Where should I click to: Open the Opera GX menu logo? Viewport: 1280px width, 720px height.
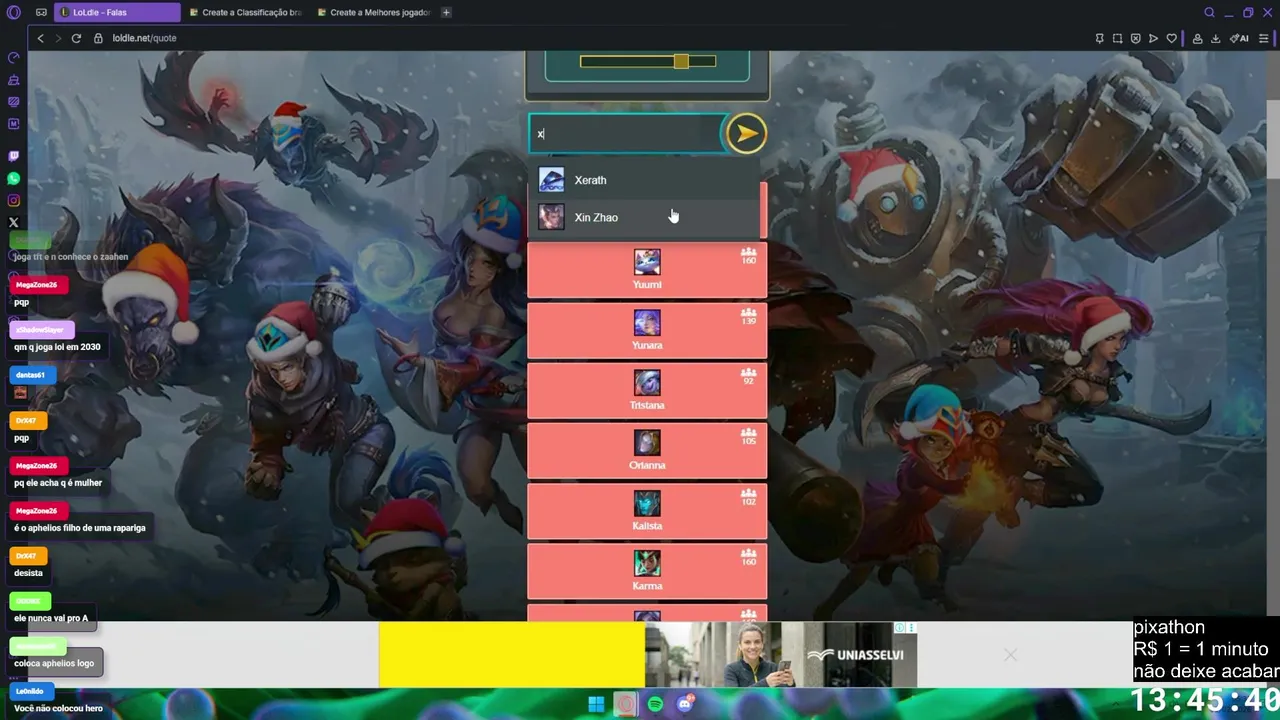14,13
